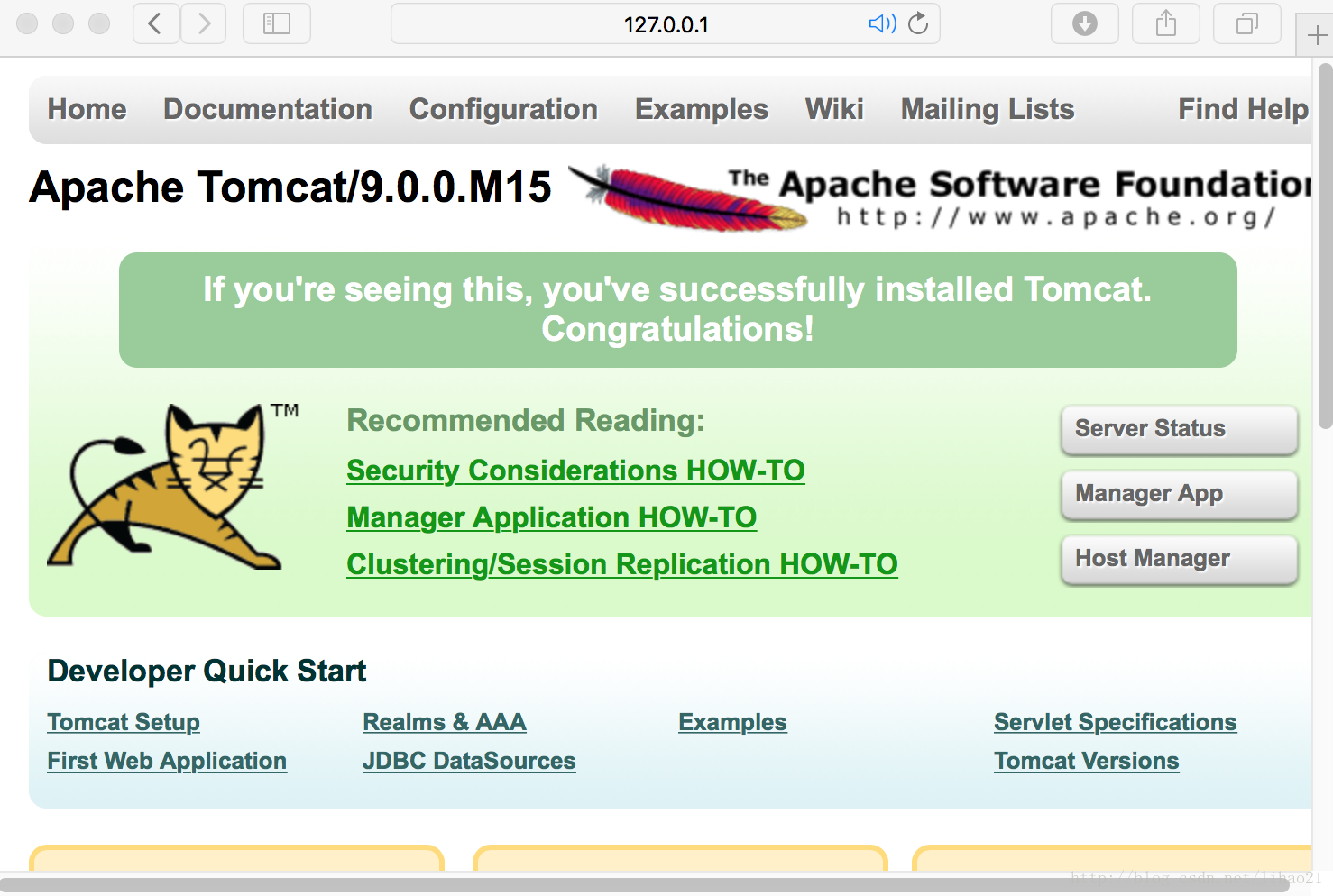Click the Developer Quick Start heading
The width and height of the screenshot is (1333, 896).
point(207,672)
